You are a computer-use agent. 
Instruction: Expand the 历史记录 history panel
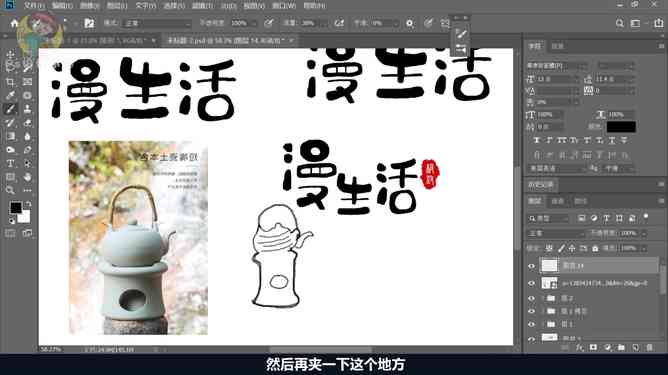[x=540, y=185]
